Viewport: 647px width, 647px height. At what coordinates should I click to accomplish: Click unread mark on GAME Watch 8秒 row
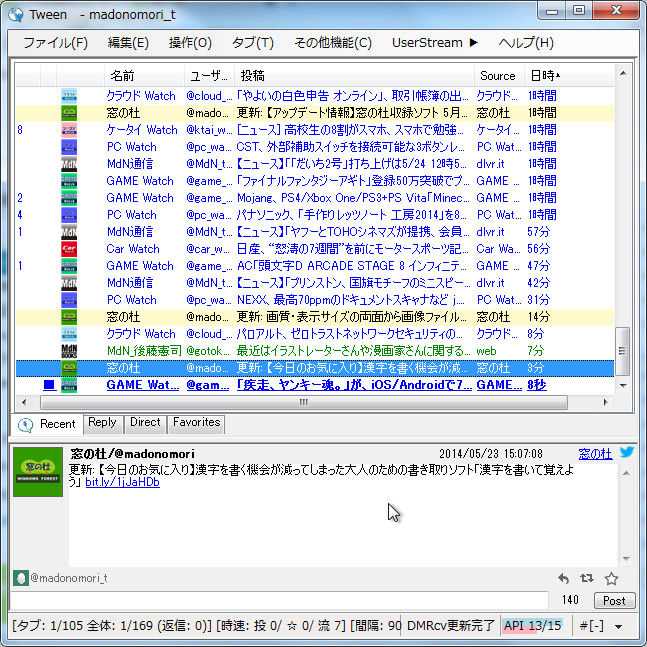coord(49,385)
